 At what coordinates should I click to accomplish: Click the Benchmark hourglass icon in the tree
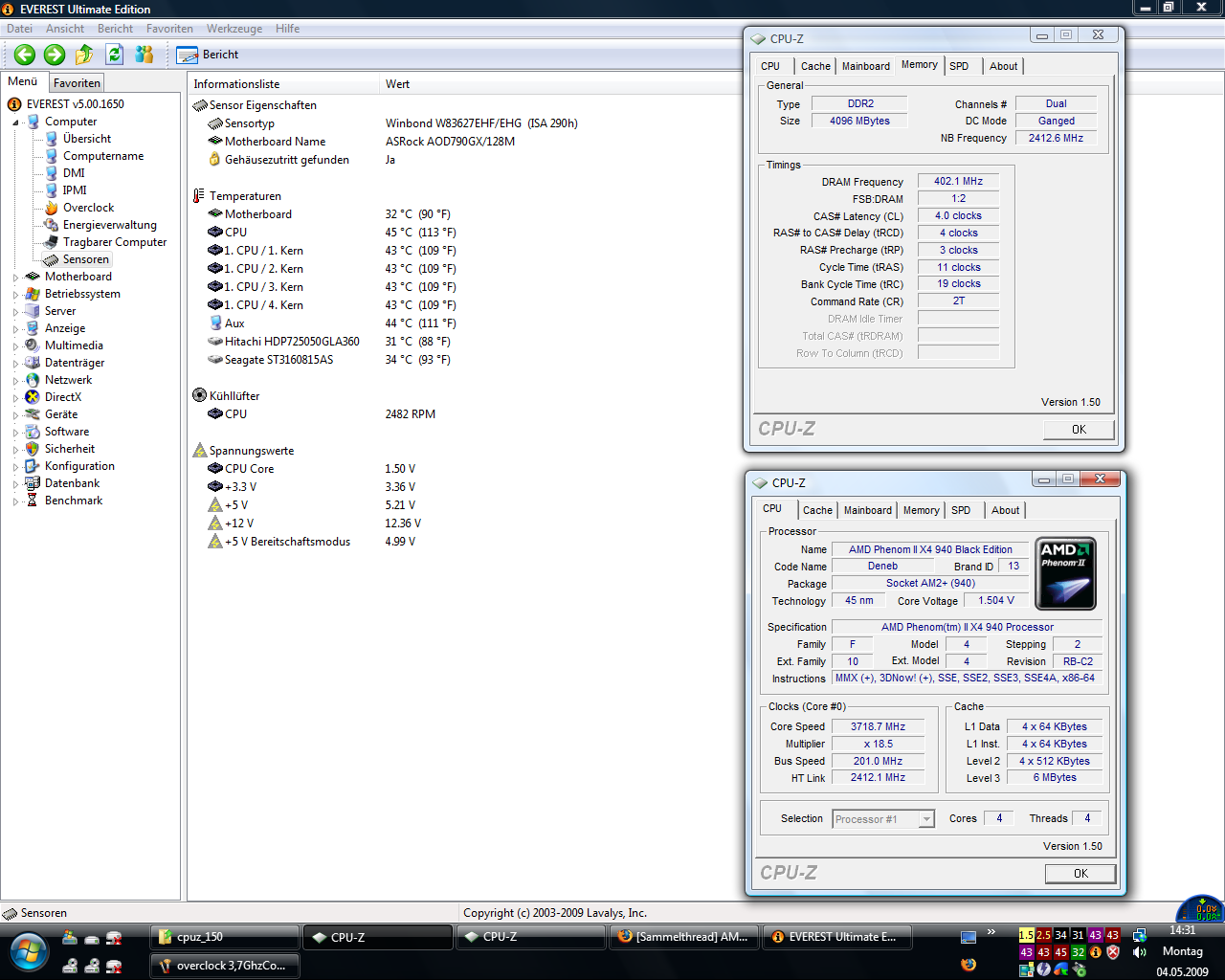tap(33, 501)
